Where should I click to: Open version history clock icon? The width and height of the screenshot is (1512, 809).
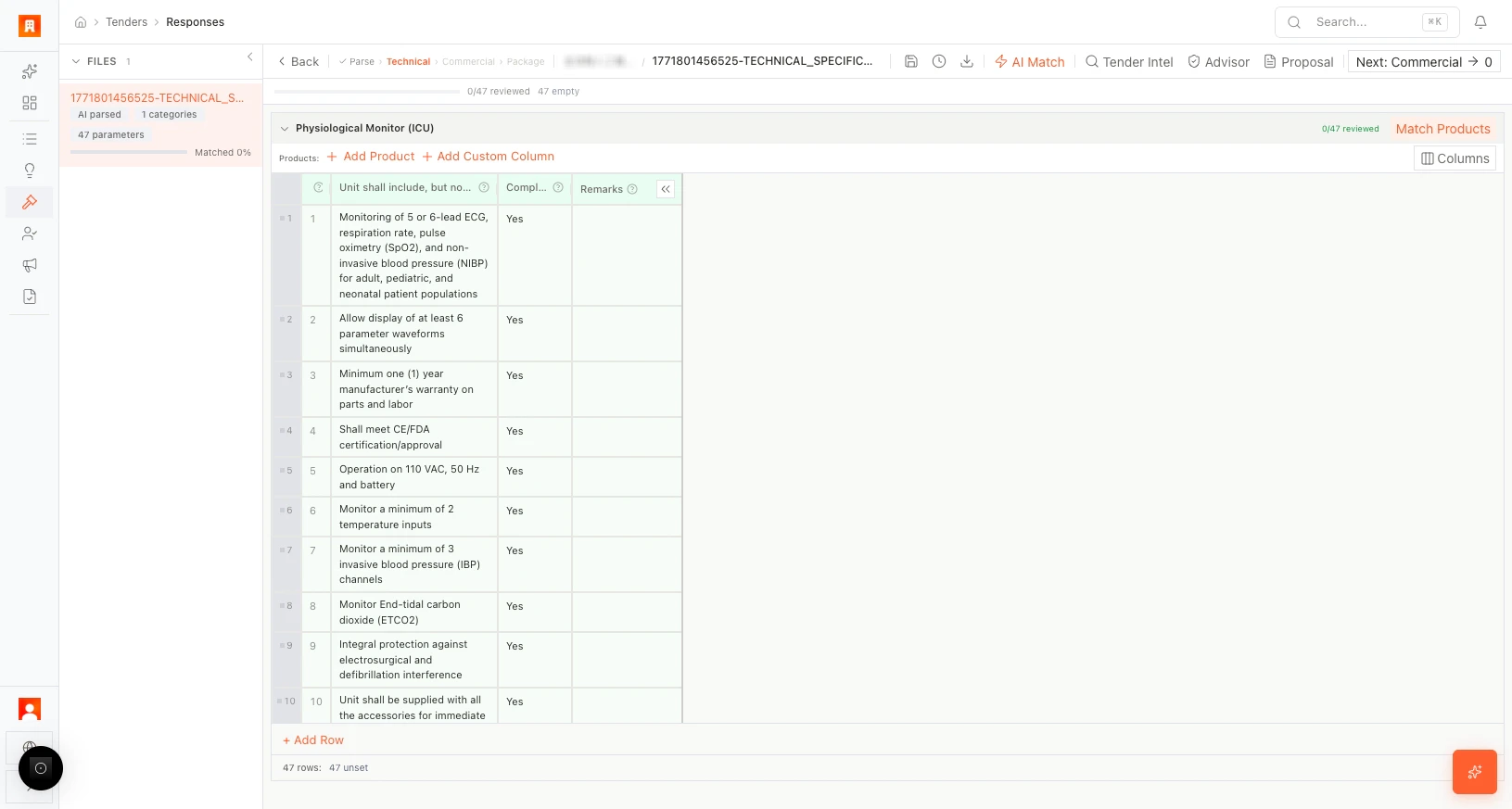pyautogui.click(x=939, y=61)
